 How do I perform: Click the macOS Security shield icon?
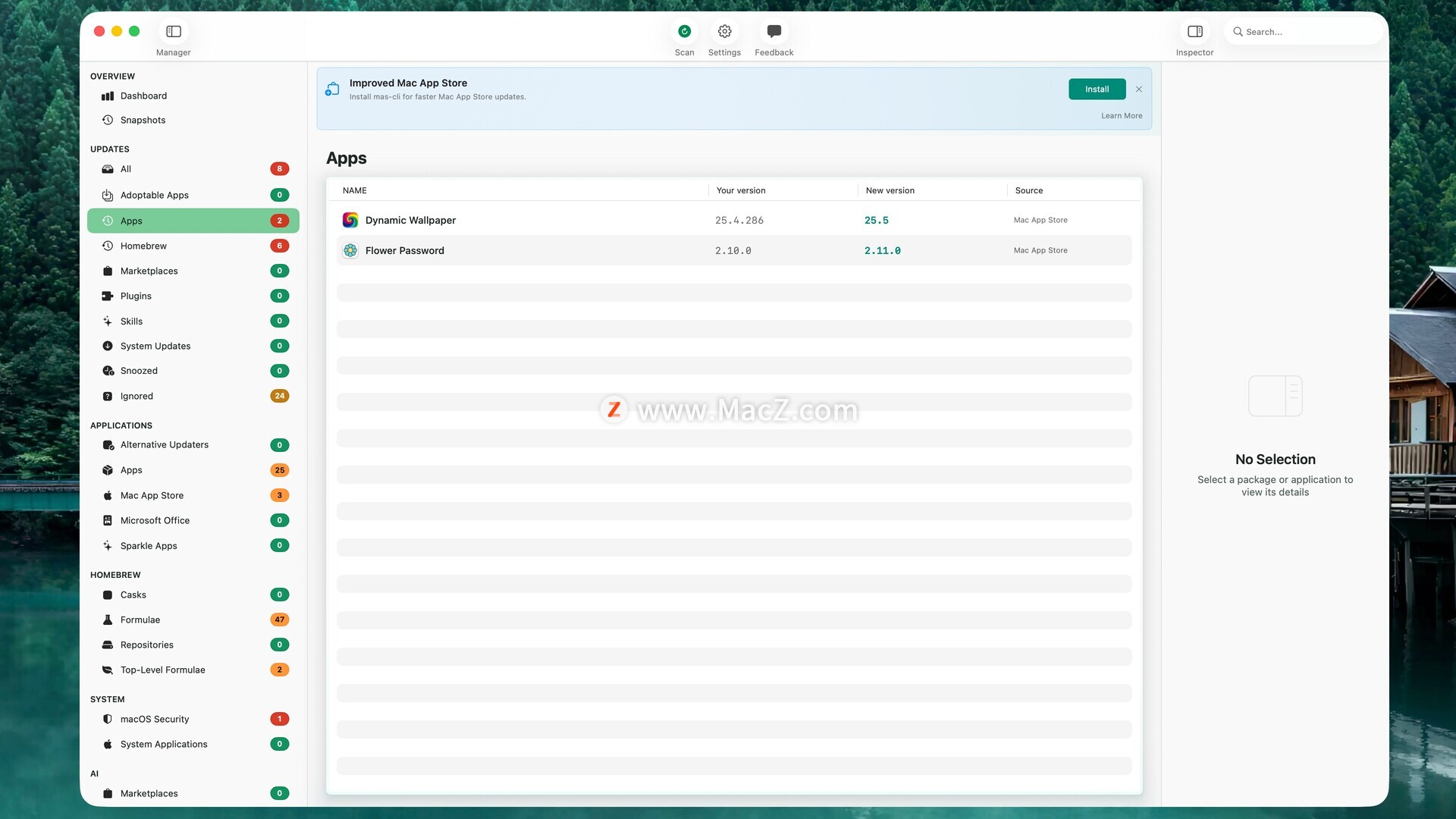(108, 719)
